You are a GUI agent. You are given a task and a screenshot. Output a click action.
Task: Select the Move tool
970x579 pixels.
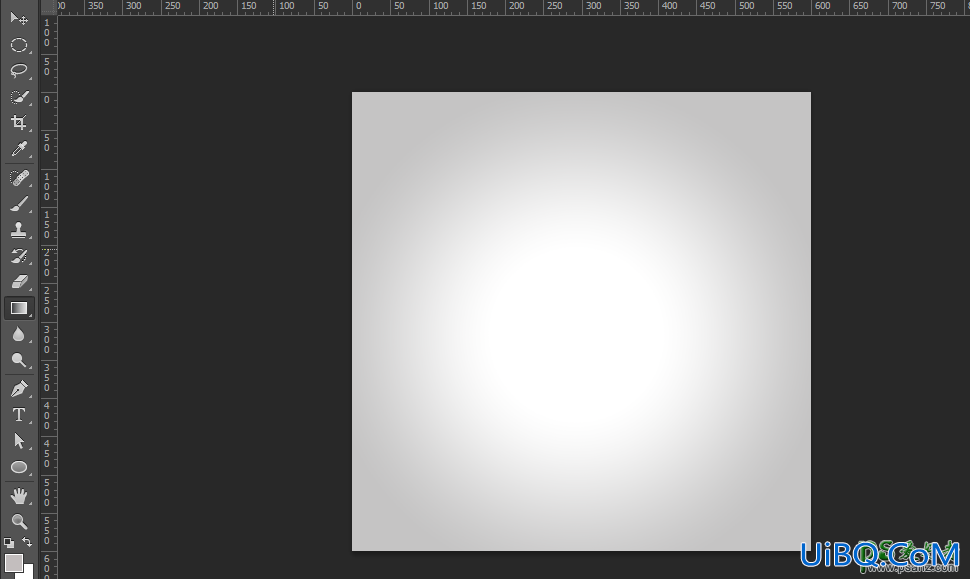click(x=19, y=18)
